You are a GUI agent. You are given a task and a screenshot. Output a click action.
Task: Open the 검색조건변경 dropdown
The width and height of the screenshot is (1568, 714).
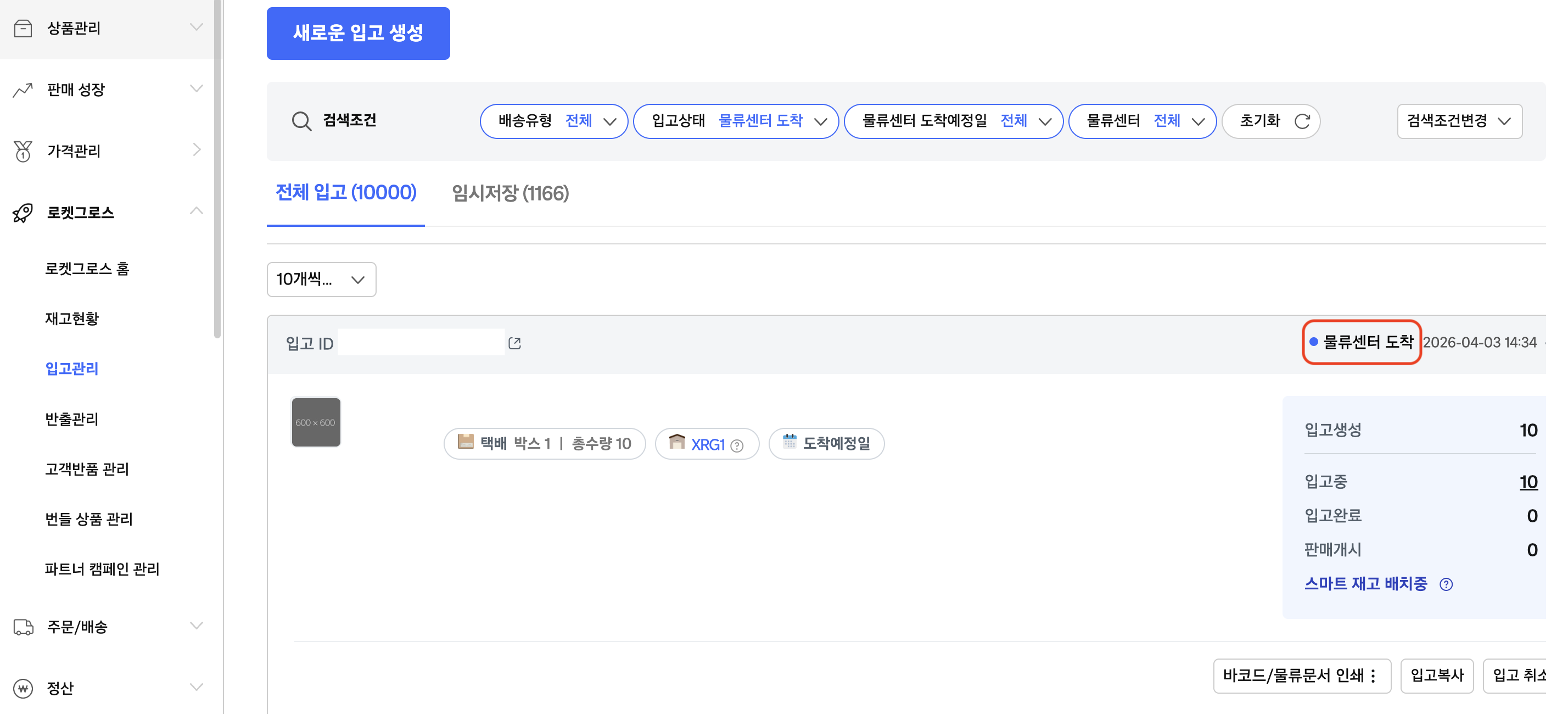tap(1460, 121)
